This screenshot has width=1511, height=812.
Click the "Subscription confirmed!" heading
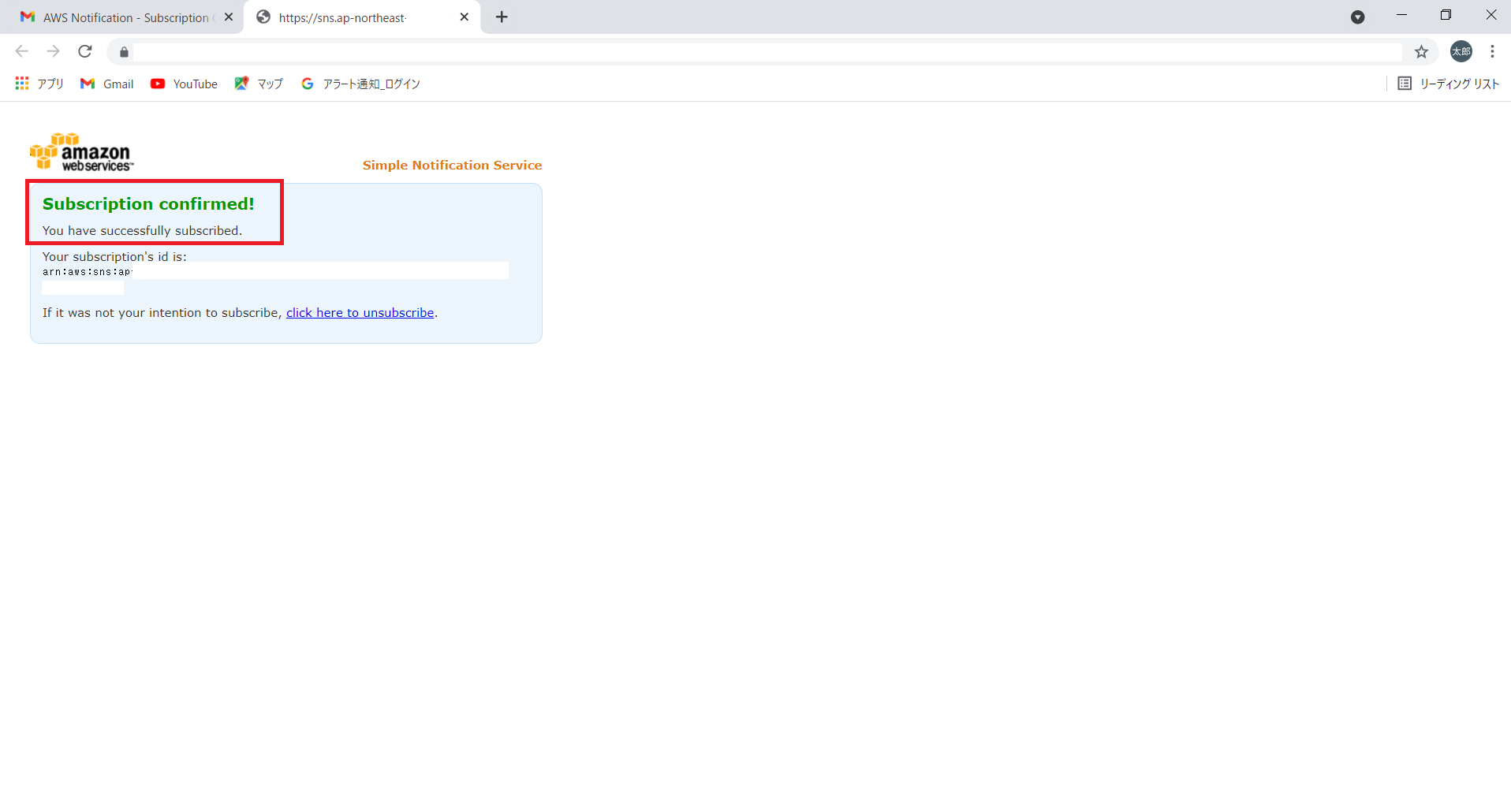(x=148, y=204)
